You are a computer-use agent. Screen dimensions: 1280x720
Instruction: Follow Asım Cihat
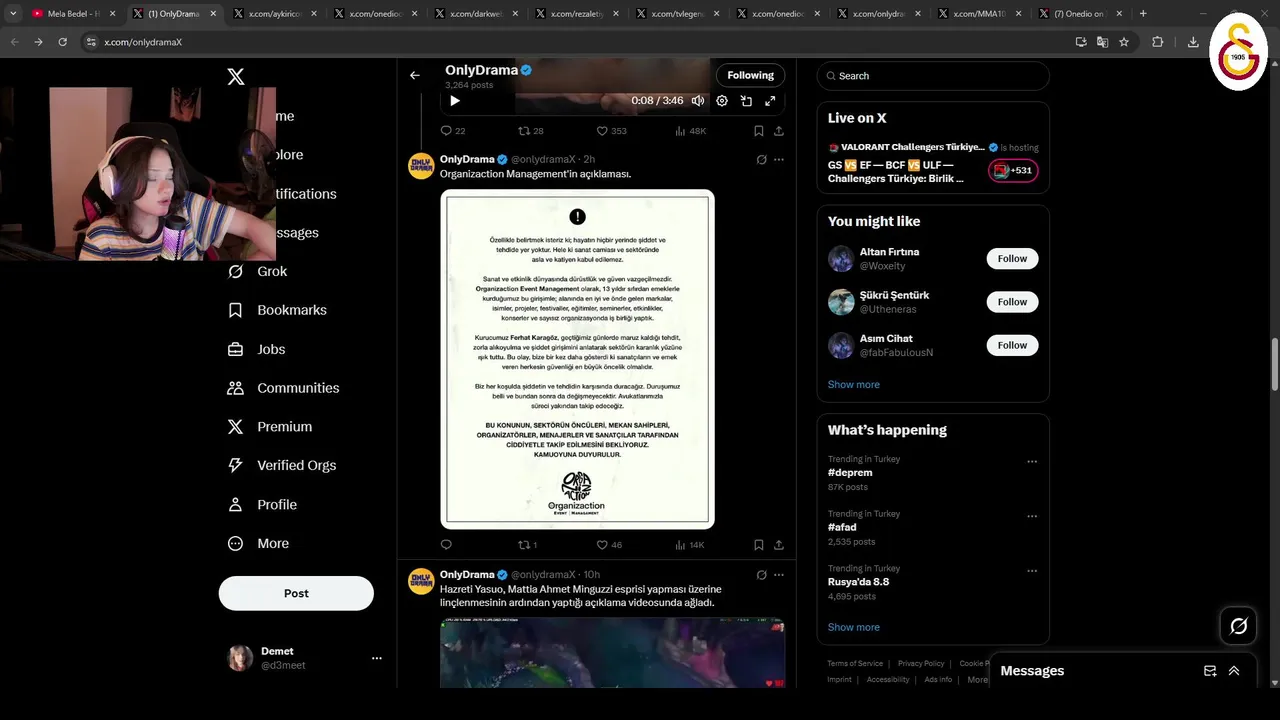[1012, 345]
